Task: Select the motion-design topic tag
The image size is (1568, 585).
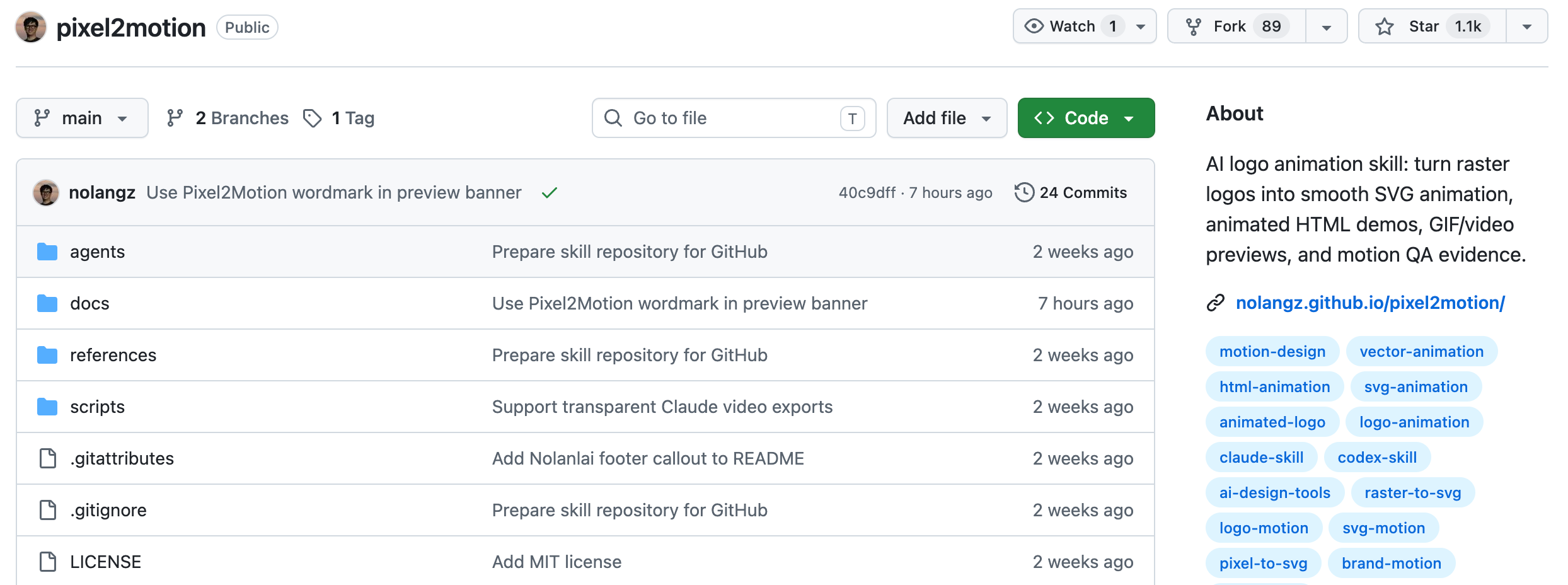Action: click(1272, 351)
